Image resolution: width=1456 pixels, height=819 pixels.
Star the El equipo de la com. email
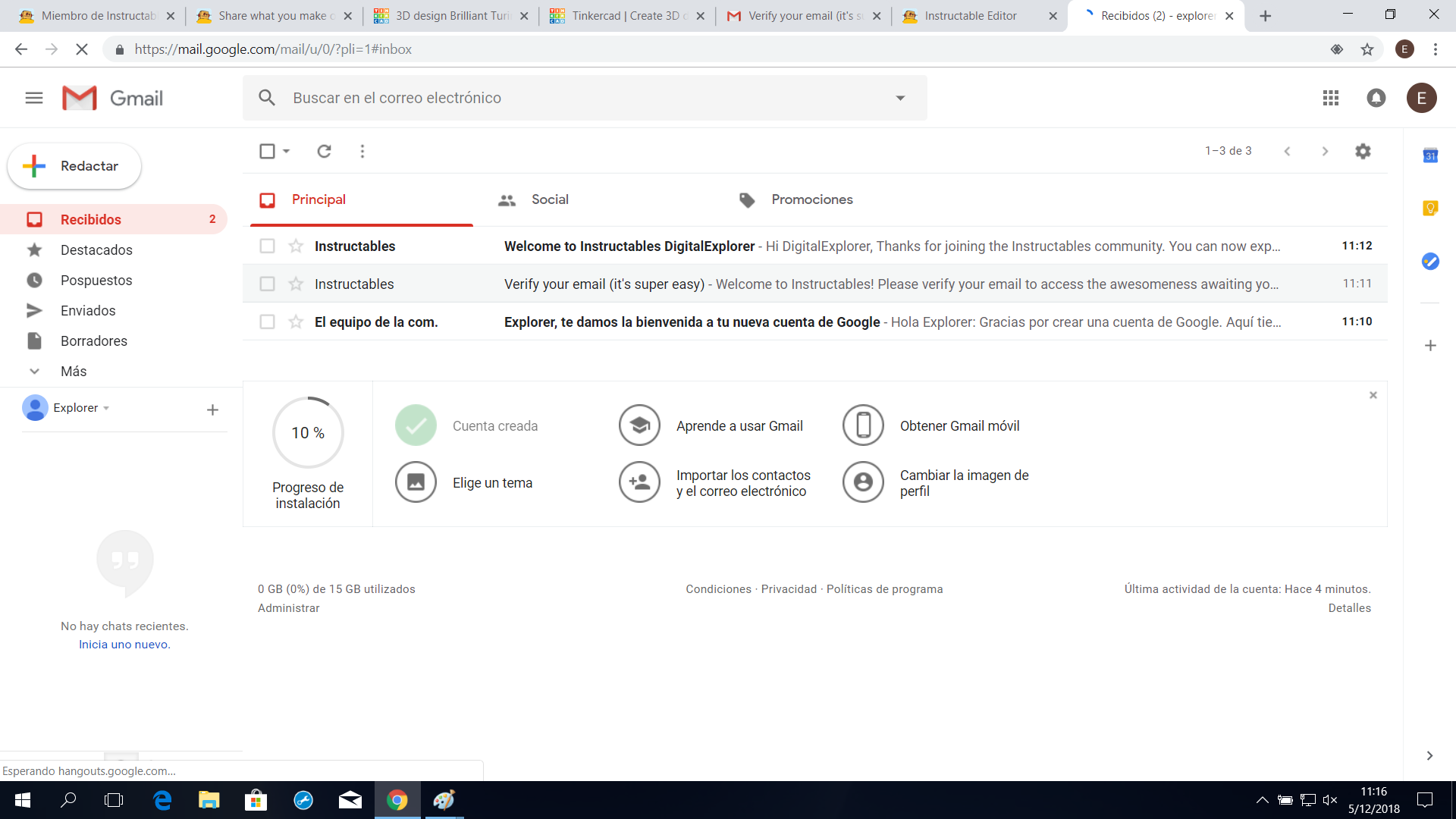pyautogui.click(x=296, y=322)
